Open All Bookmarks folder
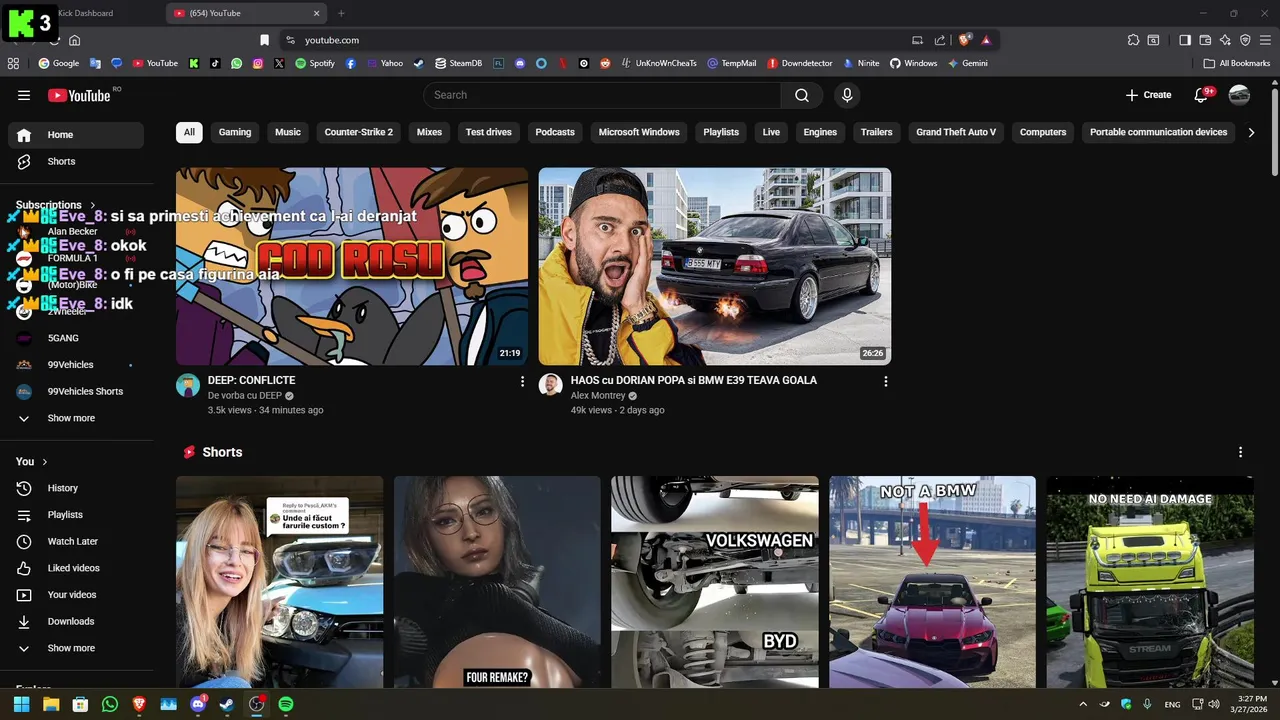The image size is (1280, 720). click(x=1237, y=63)
